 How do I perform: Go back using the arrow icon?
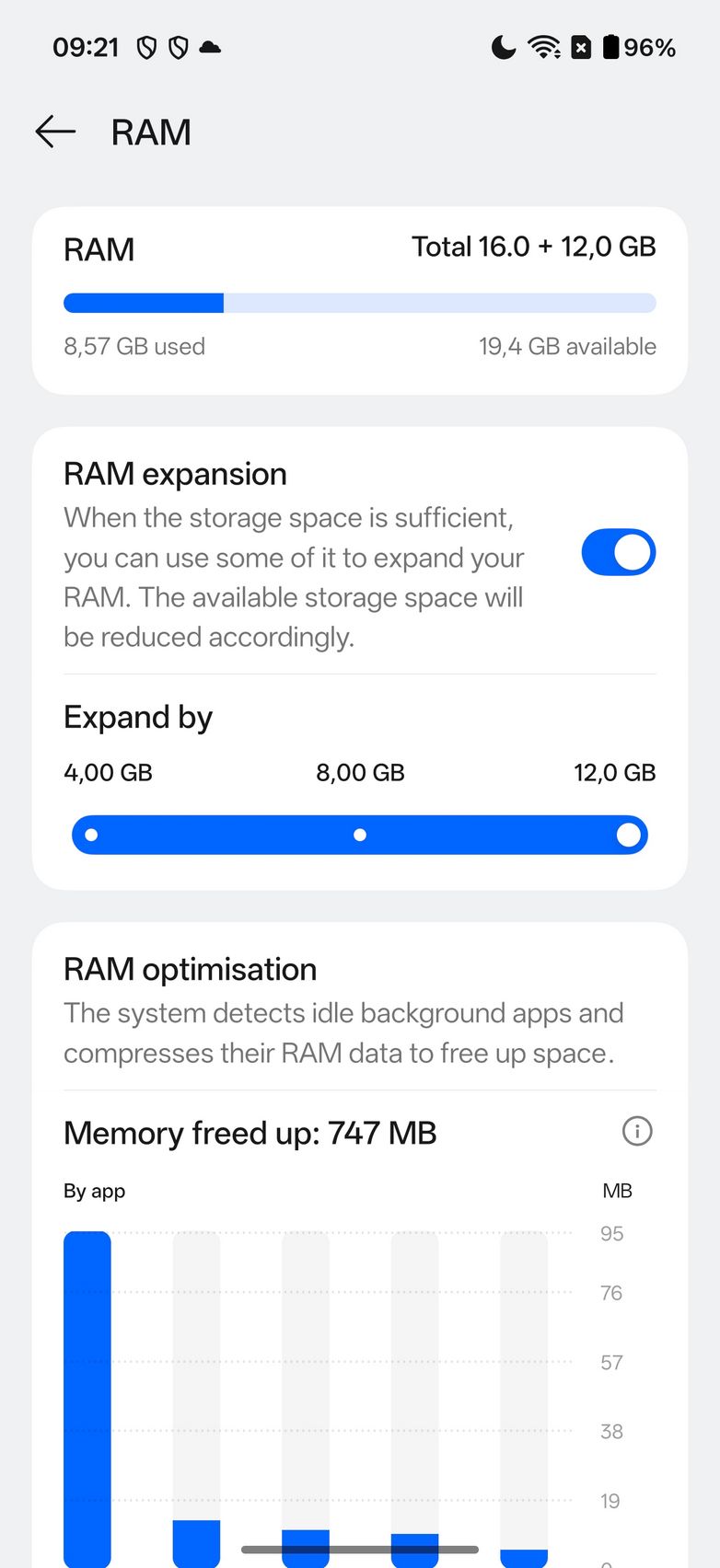coord(55,132)
